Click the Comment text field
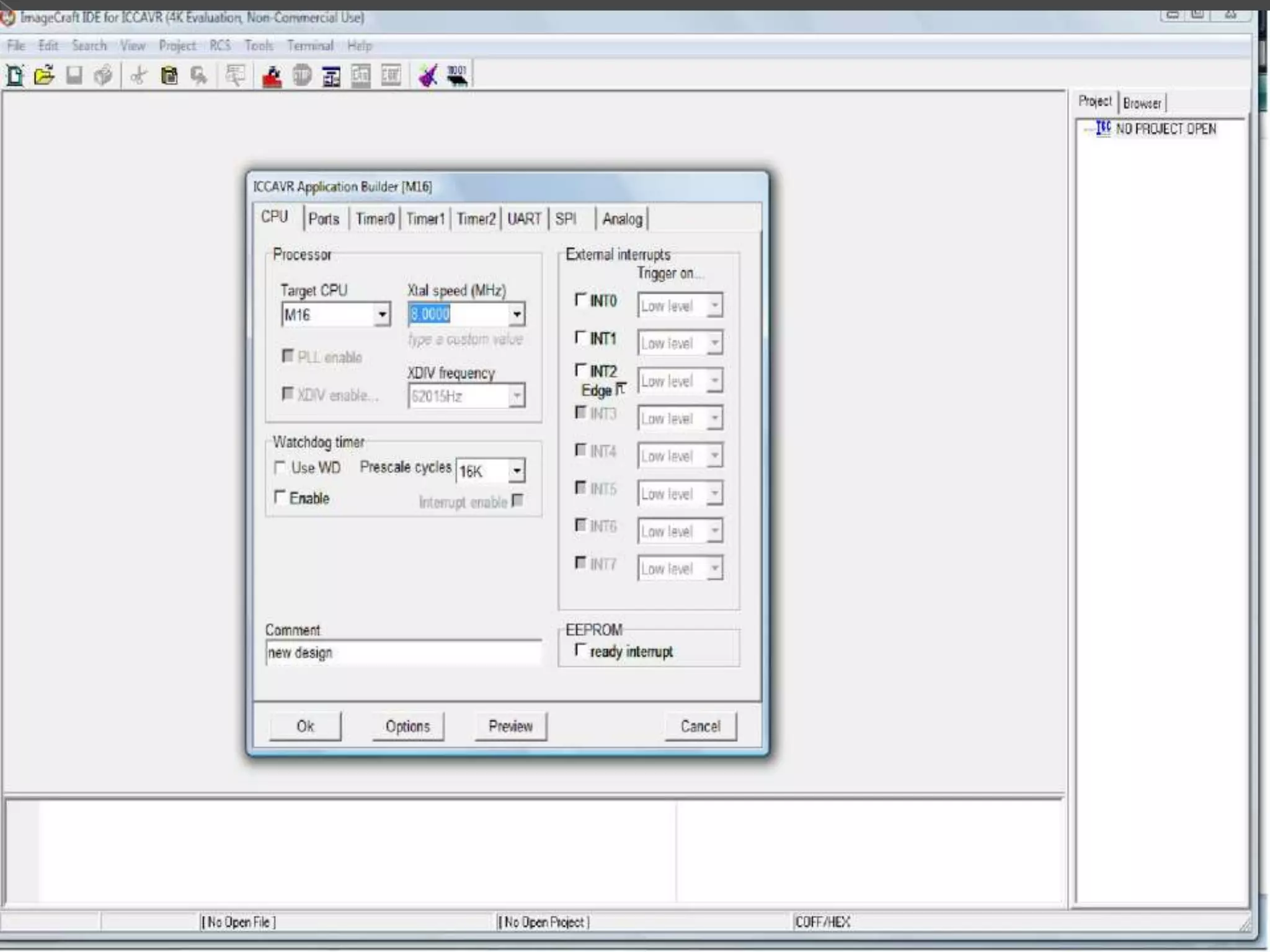Image resolution: width=1270 pixels, height=952 pixels. click(x=403, y=653)
